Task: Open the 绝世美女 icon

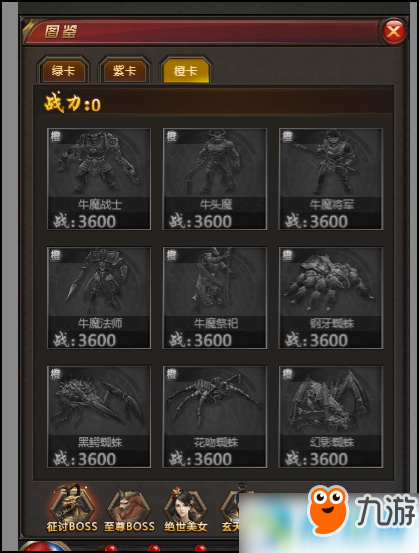Action: coord(186,509)
